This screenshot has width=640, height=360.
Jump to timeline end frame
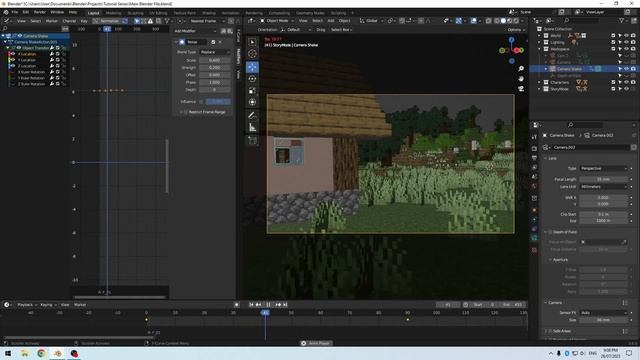[285, 304]
